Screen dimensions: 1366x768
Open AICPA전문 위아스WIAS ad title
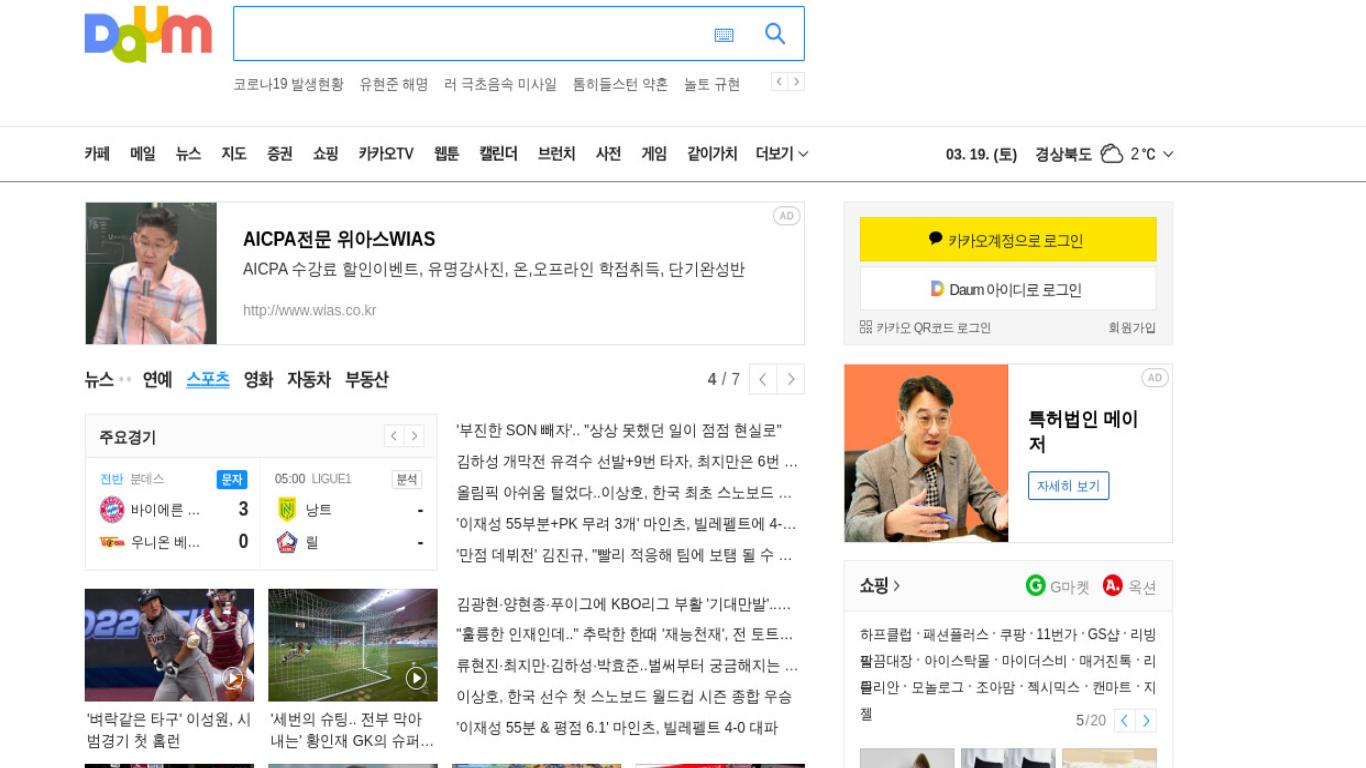click(339, 239)
